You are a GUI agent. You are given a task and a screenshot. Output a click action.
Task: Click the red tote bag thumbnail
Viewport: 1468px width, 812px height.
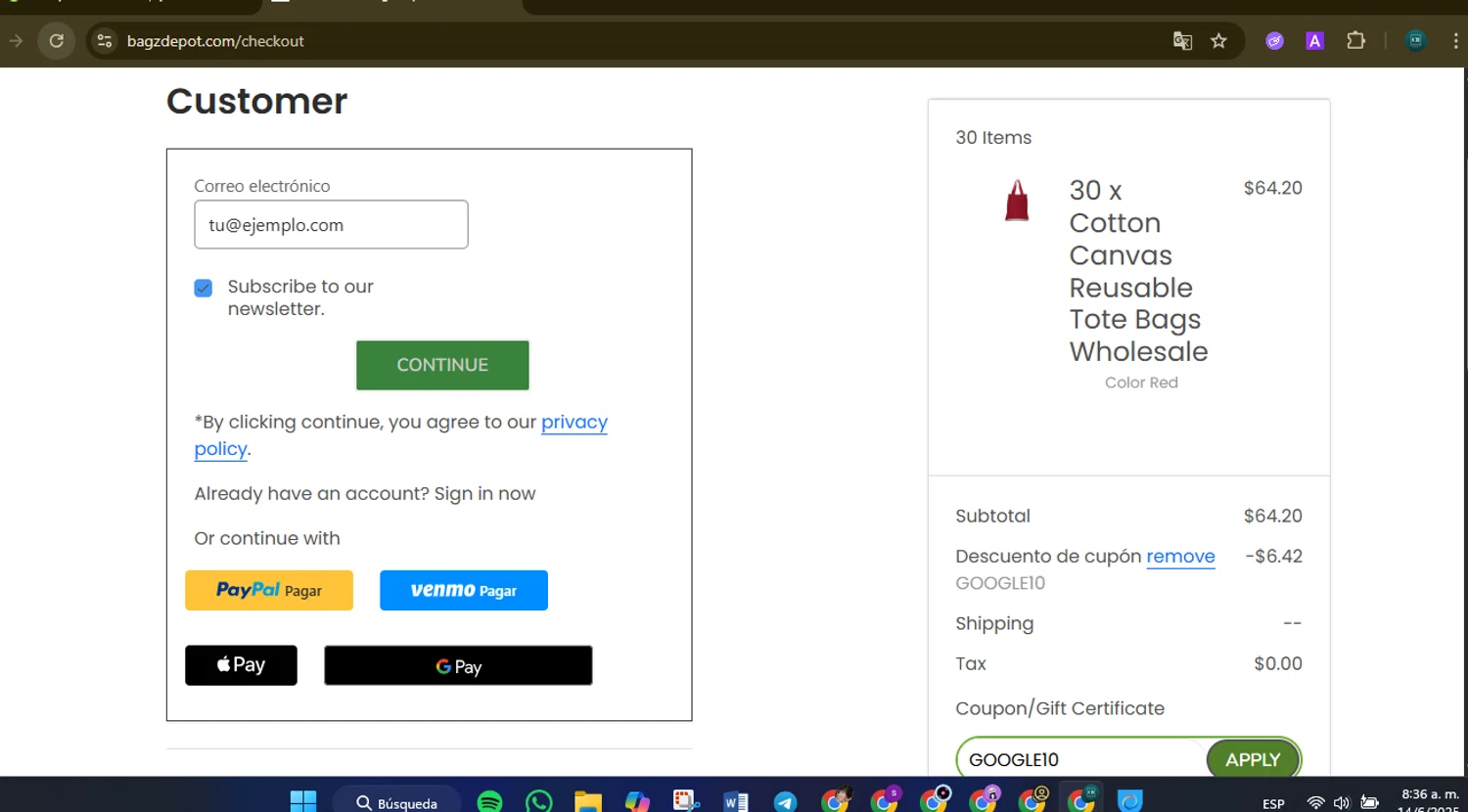(x=1017, y=201)
